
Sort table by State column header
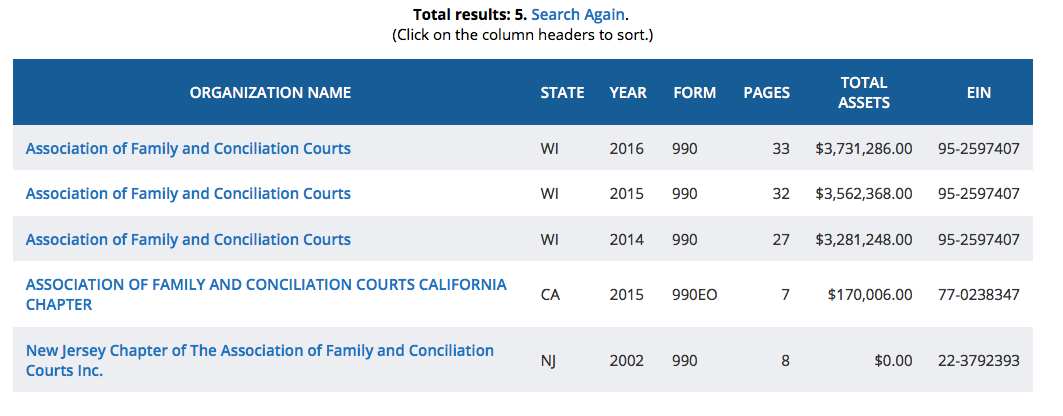pyautogui.click(x=562, y=92)
